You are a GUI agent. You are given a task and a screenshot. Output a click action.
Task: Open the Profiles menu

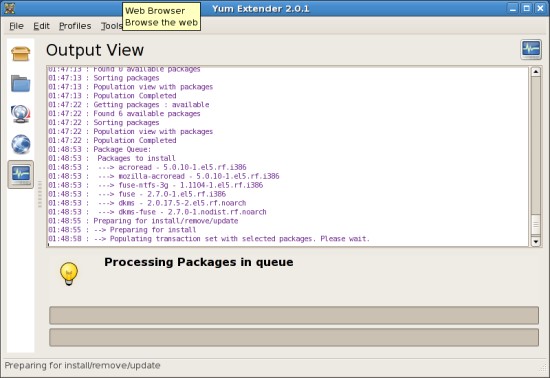[x=75, y=26]
